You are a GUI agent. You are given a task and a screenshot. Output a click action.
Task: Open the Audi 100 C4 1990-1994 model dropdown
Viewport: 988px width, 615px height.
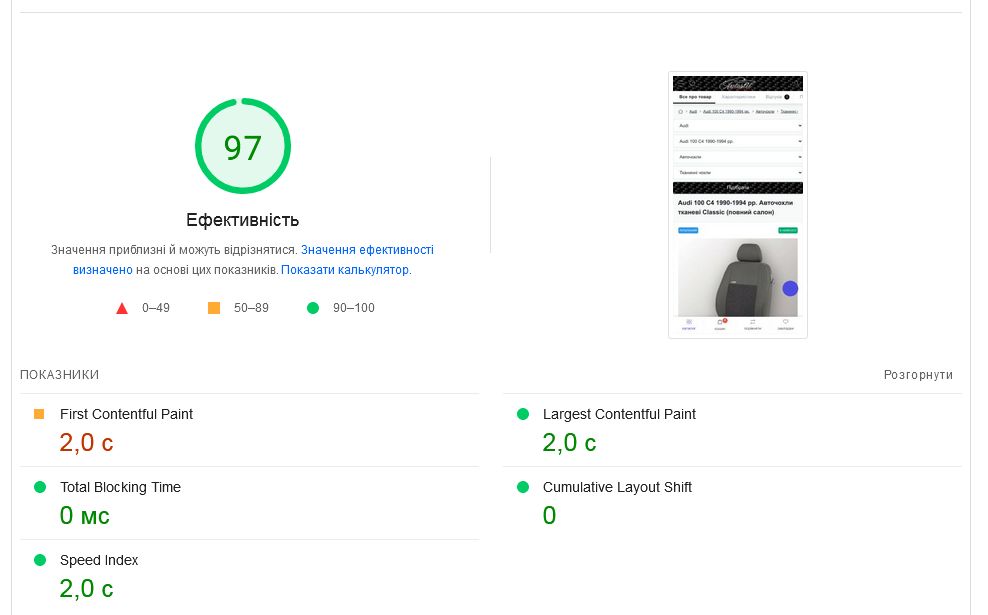(x=738, y=142)
